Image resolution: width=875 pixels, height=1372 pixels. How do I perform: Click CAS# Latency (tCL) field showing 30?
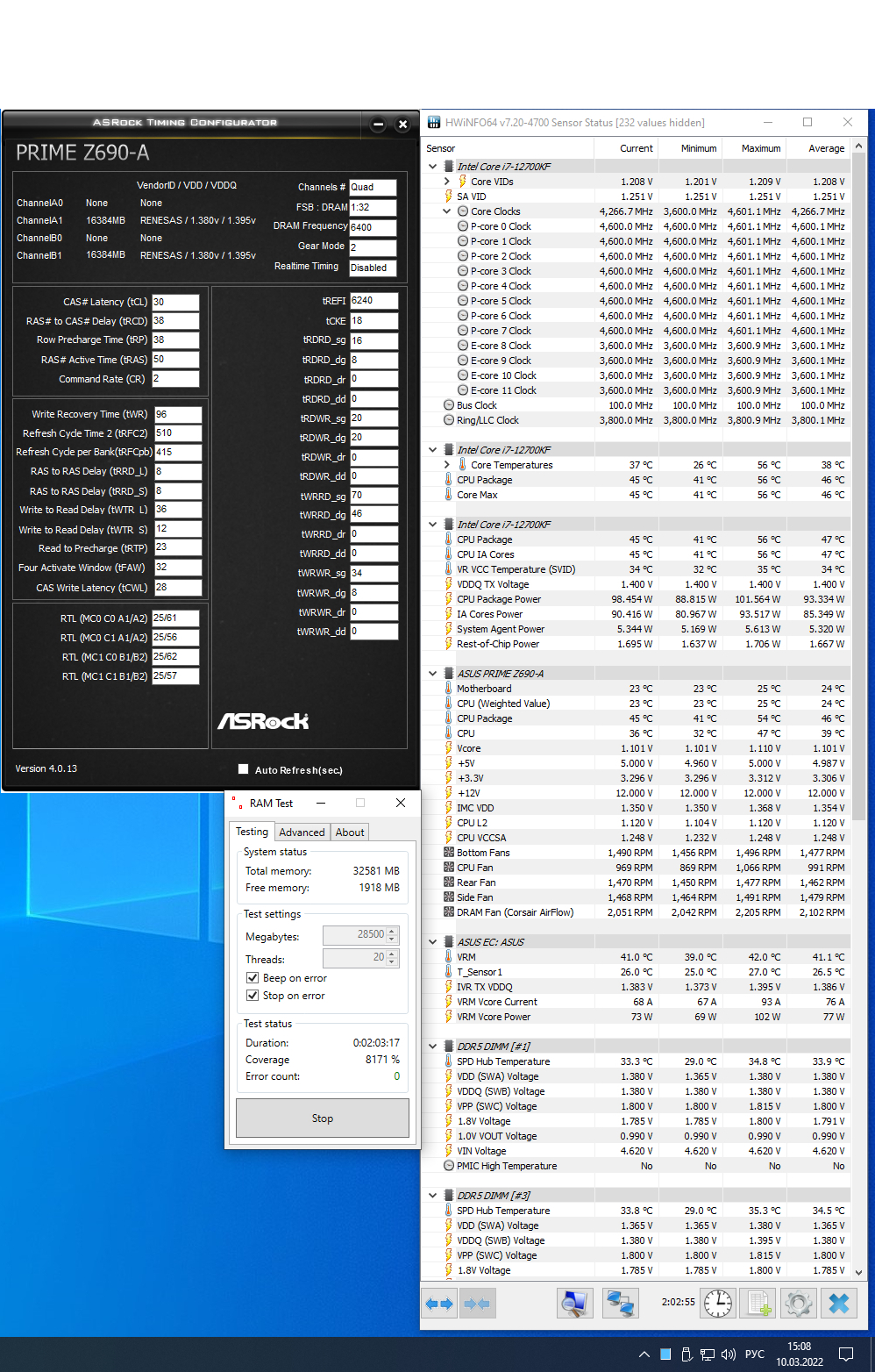pyautogui.click(x=175, y=302)
